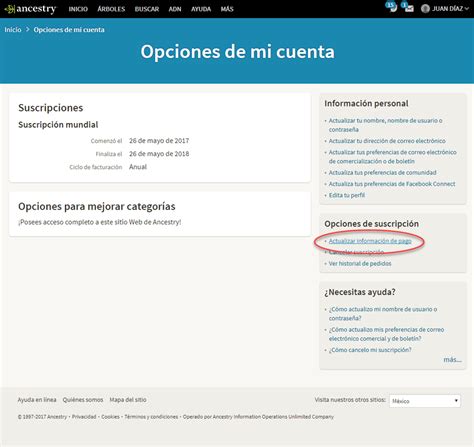Click the Información personal heading
Viewport: 474px width, 447px height.
point(366,103)
